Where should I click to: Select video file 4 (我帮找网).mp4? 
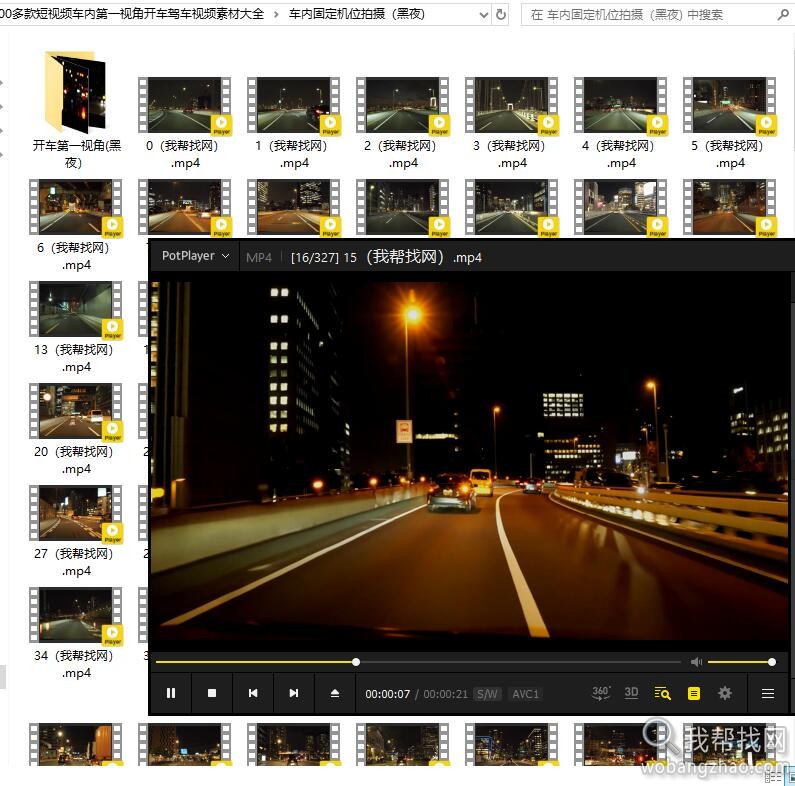tap(621, 123)
